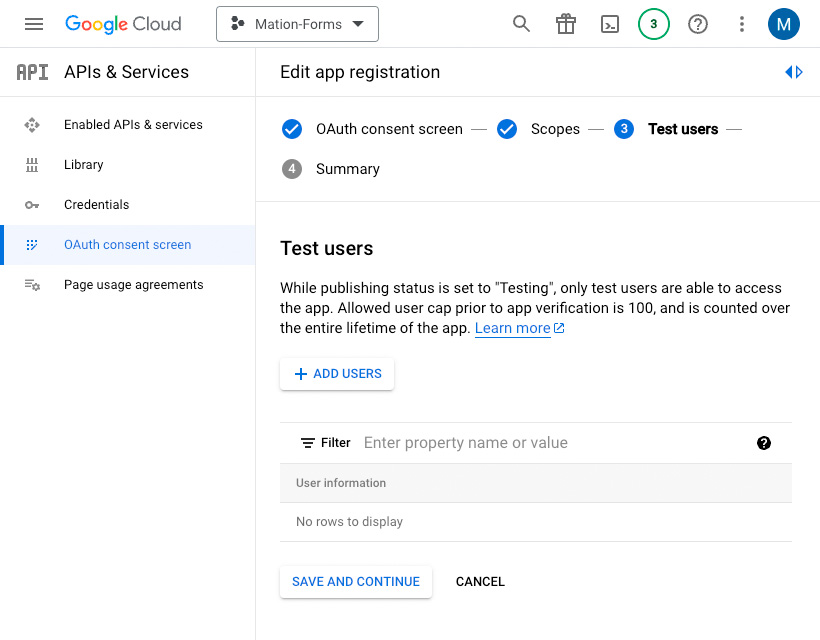Click the M account avatar
This screenshot has height=640, width=820.
tap(783, 24)
